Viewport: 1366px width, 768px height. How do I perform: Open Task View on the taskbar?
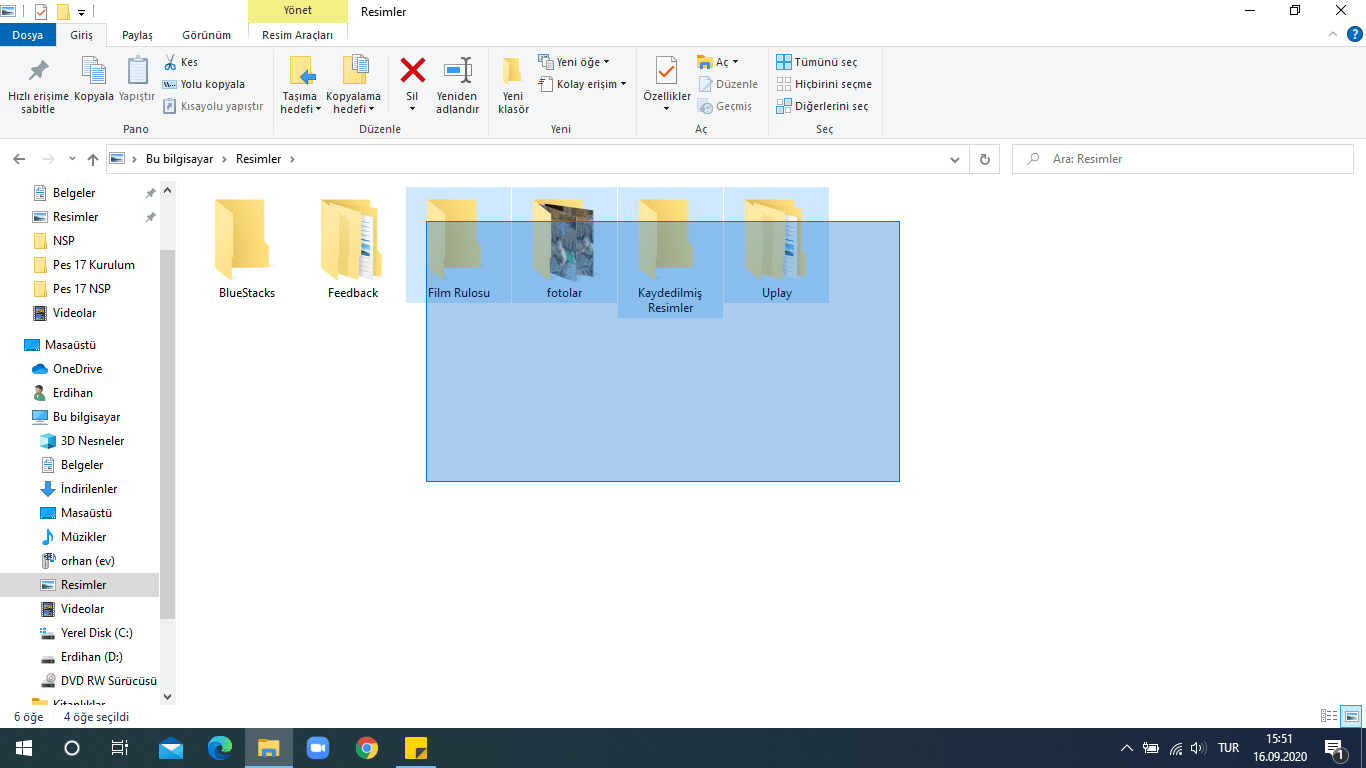120,748
